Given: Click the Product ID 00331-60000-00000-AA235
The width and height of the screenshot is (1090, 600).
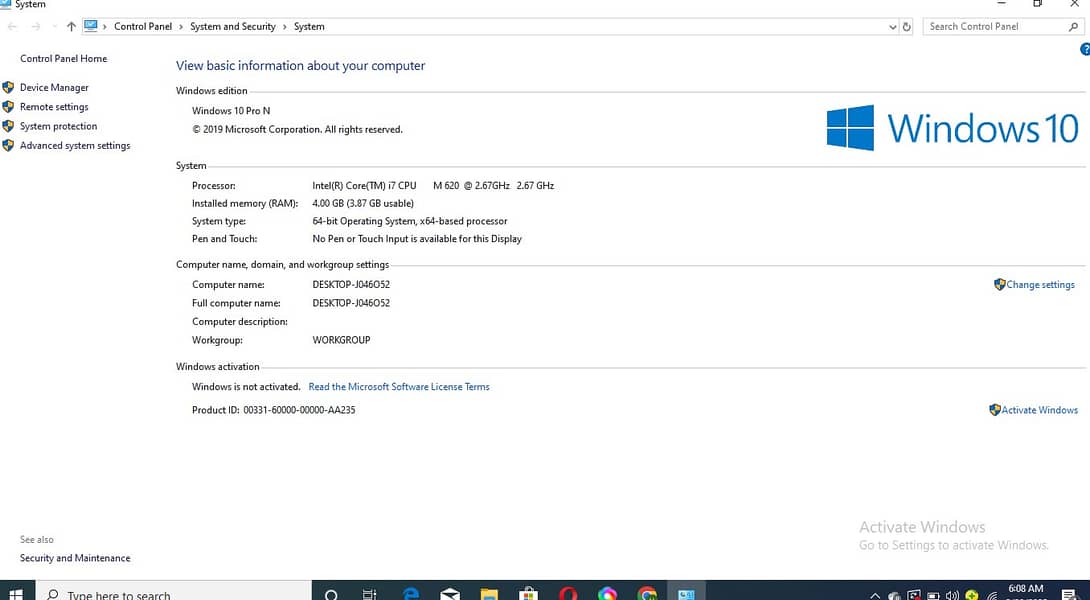Looking at the screenshot, I should tap(273, 410).
